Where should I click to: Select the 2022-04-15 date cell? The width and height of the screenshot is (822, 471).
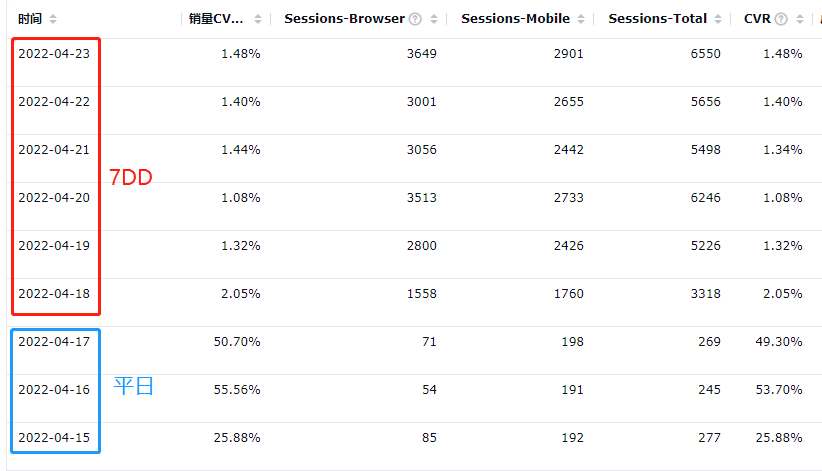[54, 438]
